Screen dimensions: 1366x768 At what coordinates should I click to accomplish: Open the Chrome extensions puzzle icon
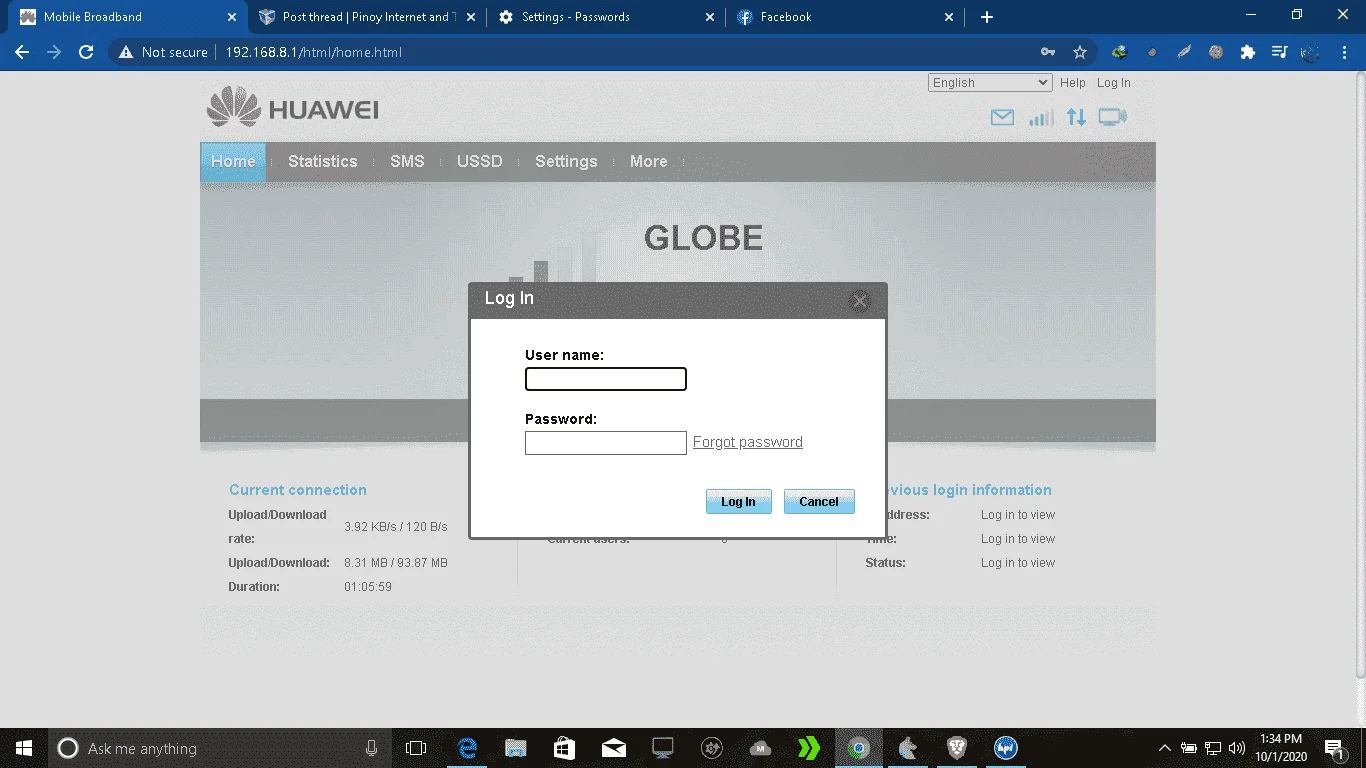[1247, 52]
